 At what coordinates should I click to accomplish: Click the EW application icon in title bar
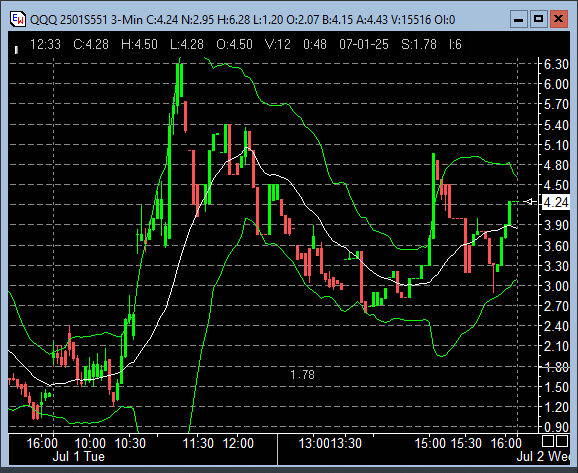(x=18, y=19)
